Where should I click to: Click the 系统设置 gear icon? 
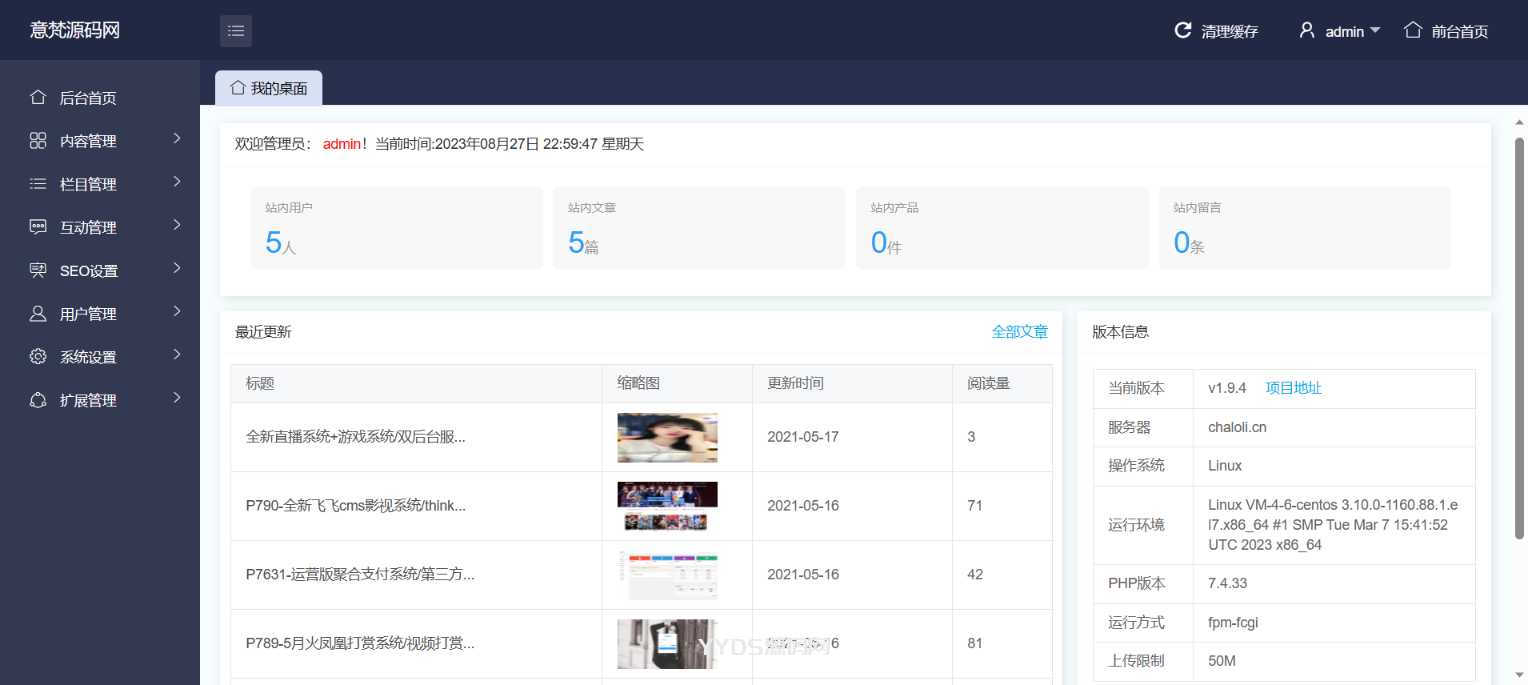pyautogui.click(x=38, y=357)
